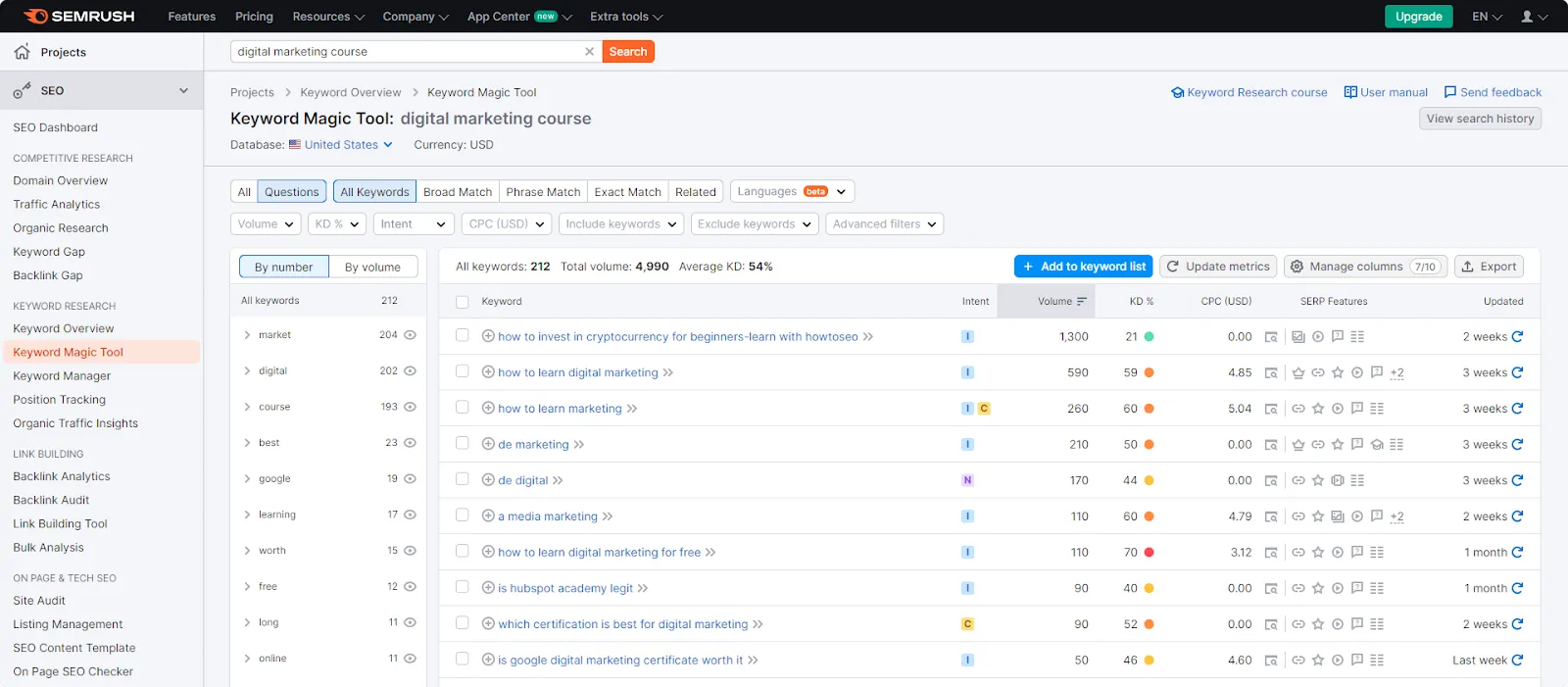Screen dimensions: 1568x687
Task: Open 'how to learn digital marketing for free' keyword
Action: (x=600, y=553)
